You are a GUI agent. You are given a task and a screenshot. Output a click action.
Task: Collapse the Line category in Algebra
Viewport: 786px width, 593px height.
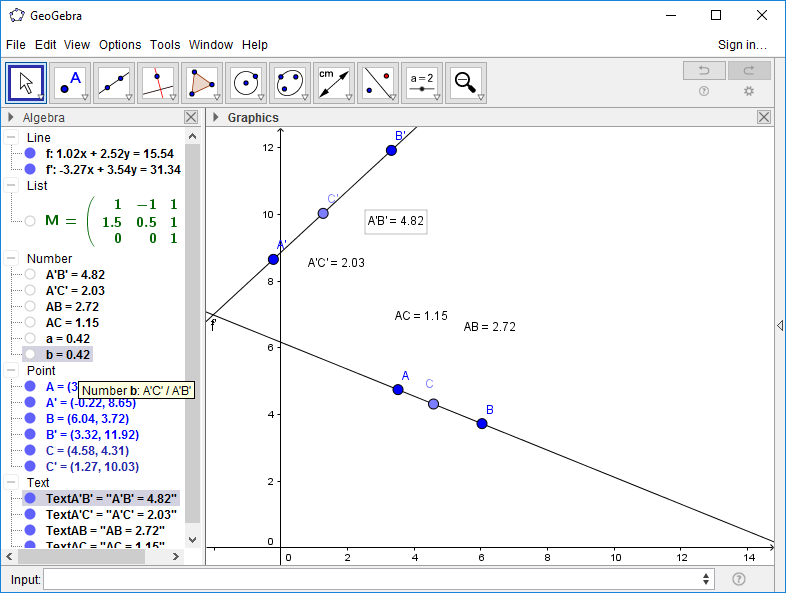tap(11, 137)
